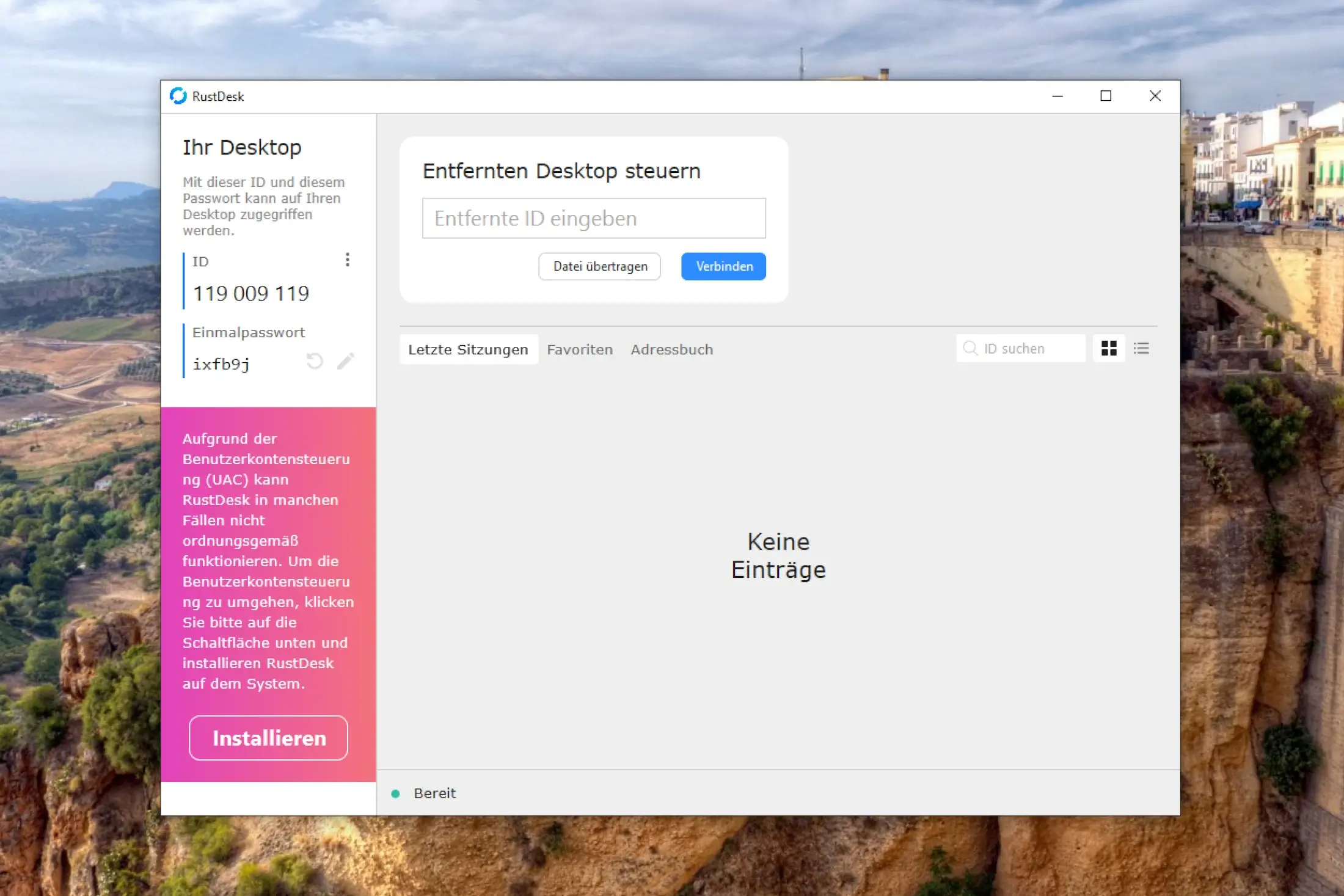1344x896 pixels.
Task: Switch to list view layout
Action: (1141, 349)
